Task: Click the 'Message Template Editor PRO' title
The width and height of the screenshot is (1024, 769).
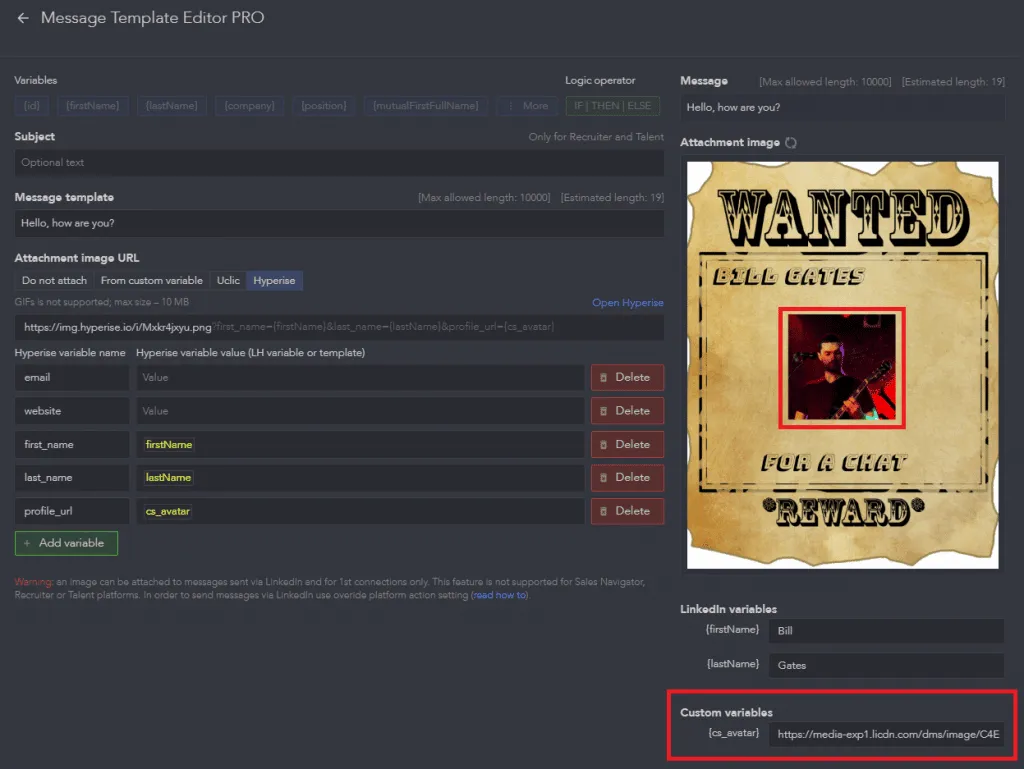Action: [152, 18]
